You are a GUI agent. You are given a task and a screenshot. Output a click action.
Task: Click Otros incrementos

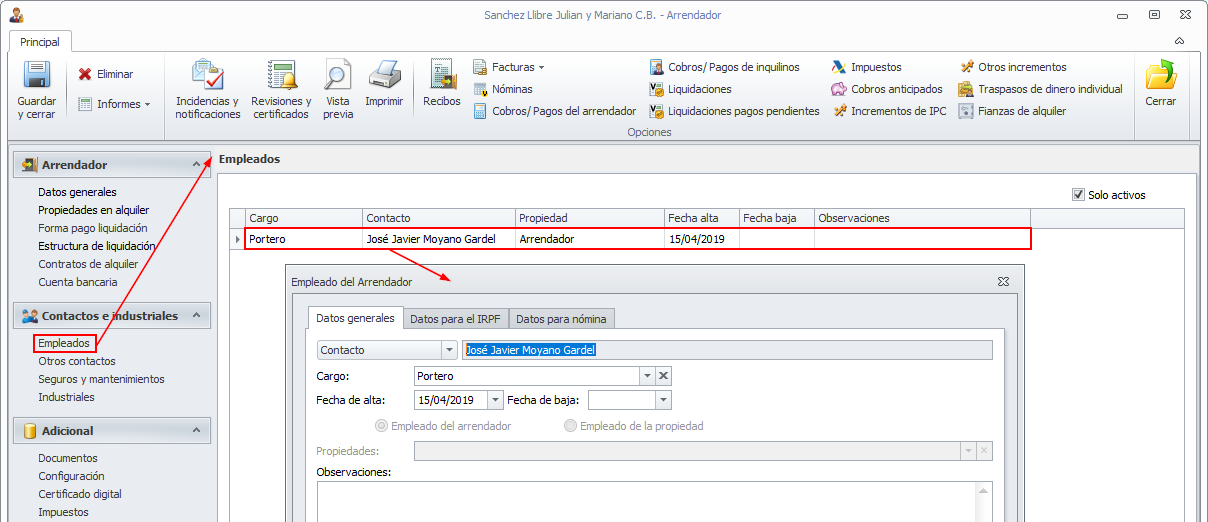tap(1013, 67)
